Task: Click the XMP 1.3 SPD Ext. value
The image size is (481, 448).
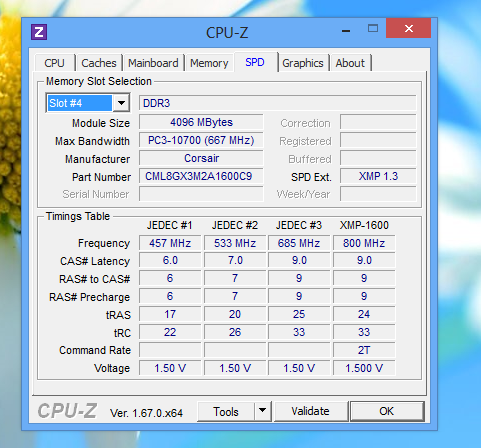Action: [x=378, y=176]
